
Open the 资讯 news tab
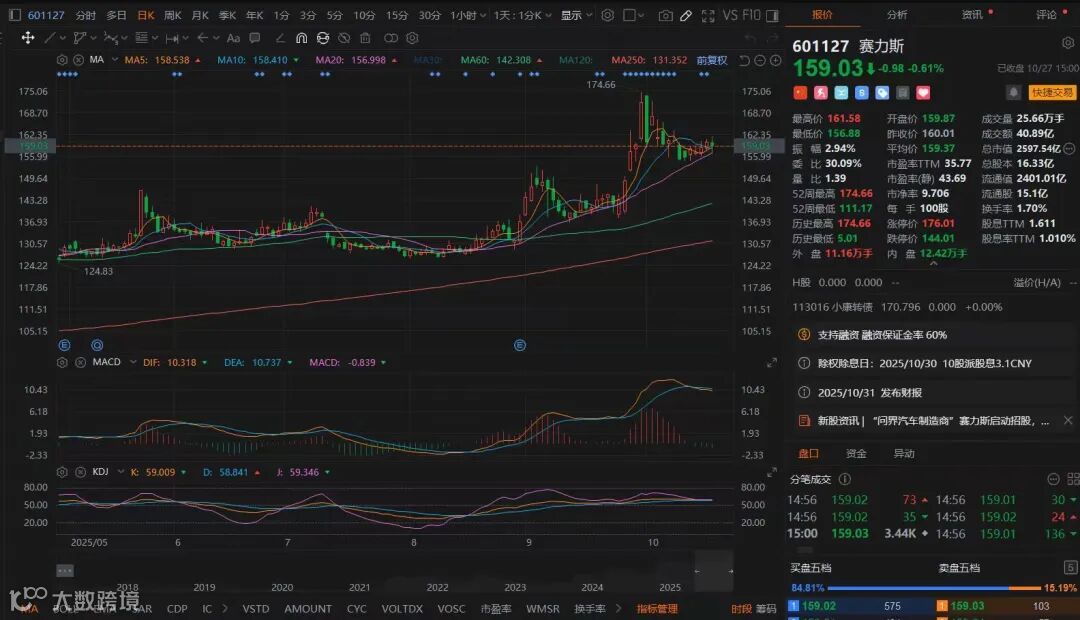pos(972,14)
